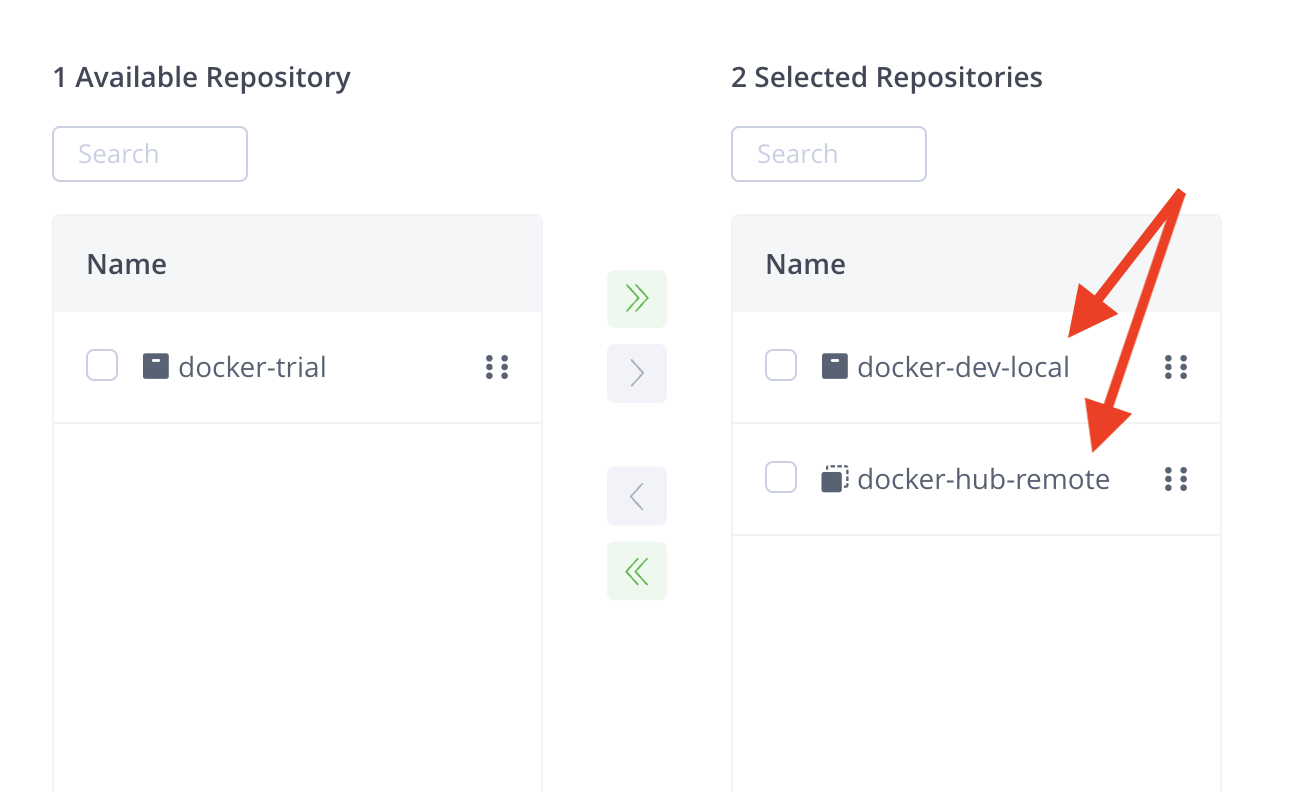Click the docker-dev-local repository icon
This screenshot has height=792, width=1304.
(835, 366)
